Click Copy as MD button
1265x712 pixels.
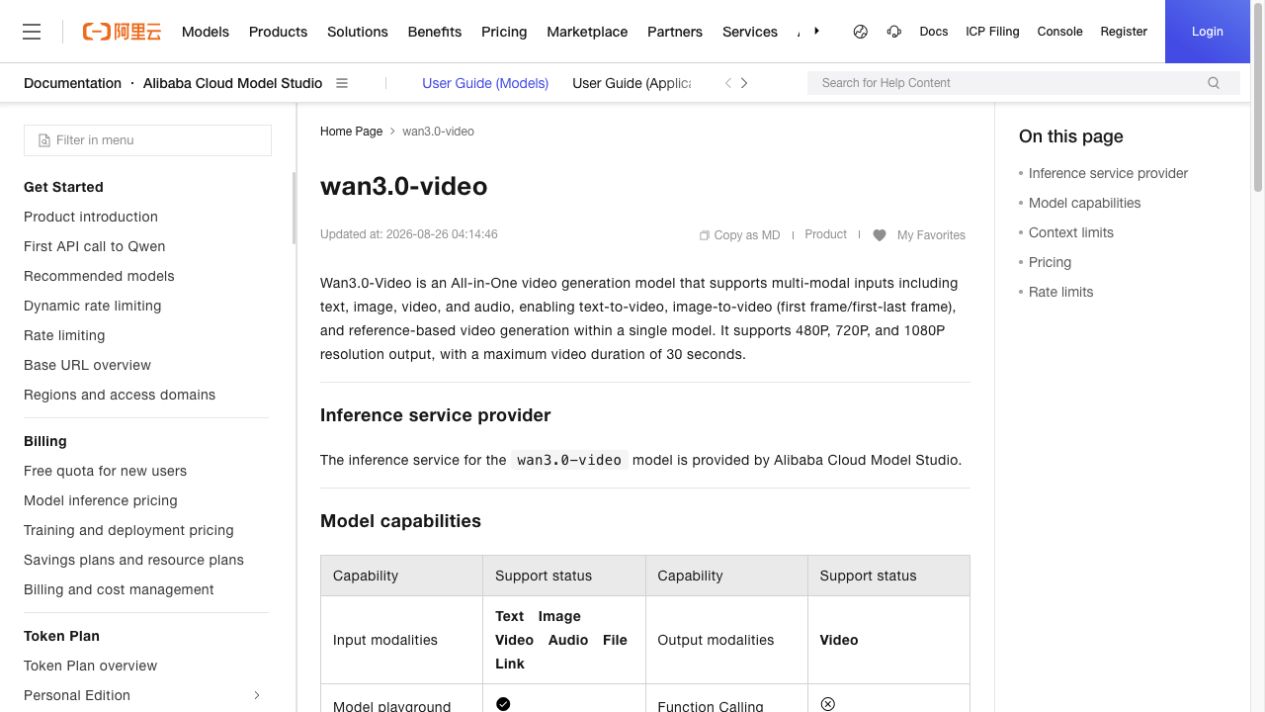(x=739, y=235)
